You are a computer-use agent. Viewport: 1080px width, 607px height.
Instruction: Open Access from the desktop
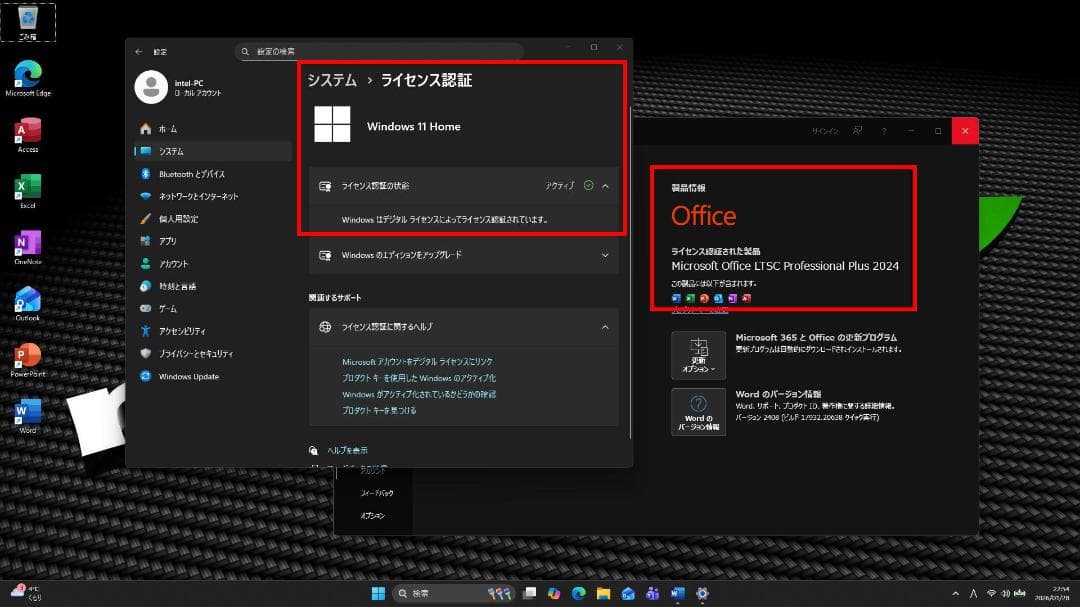[x=27, y=131]
